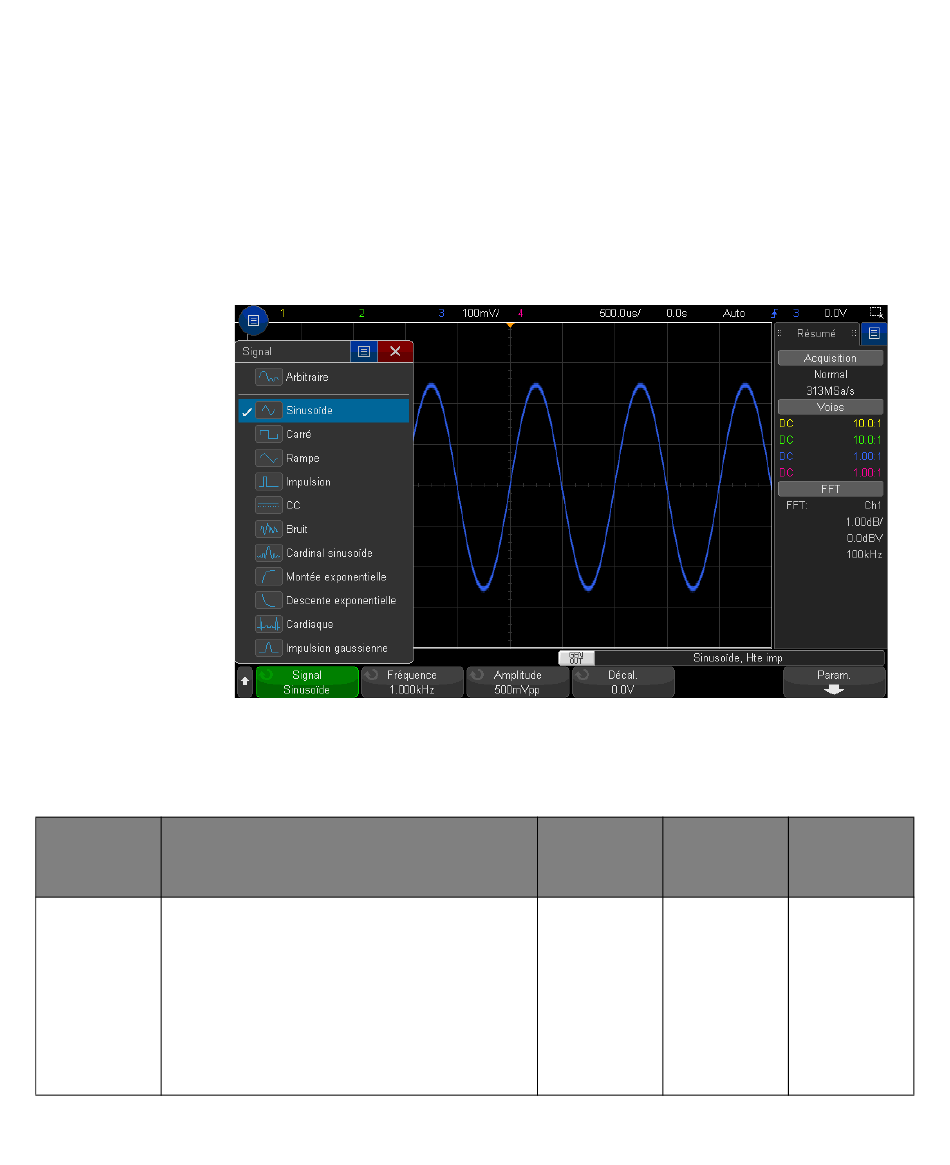Click the 0.0s delay value
950x1165 pixels.
click(677, 314)
